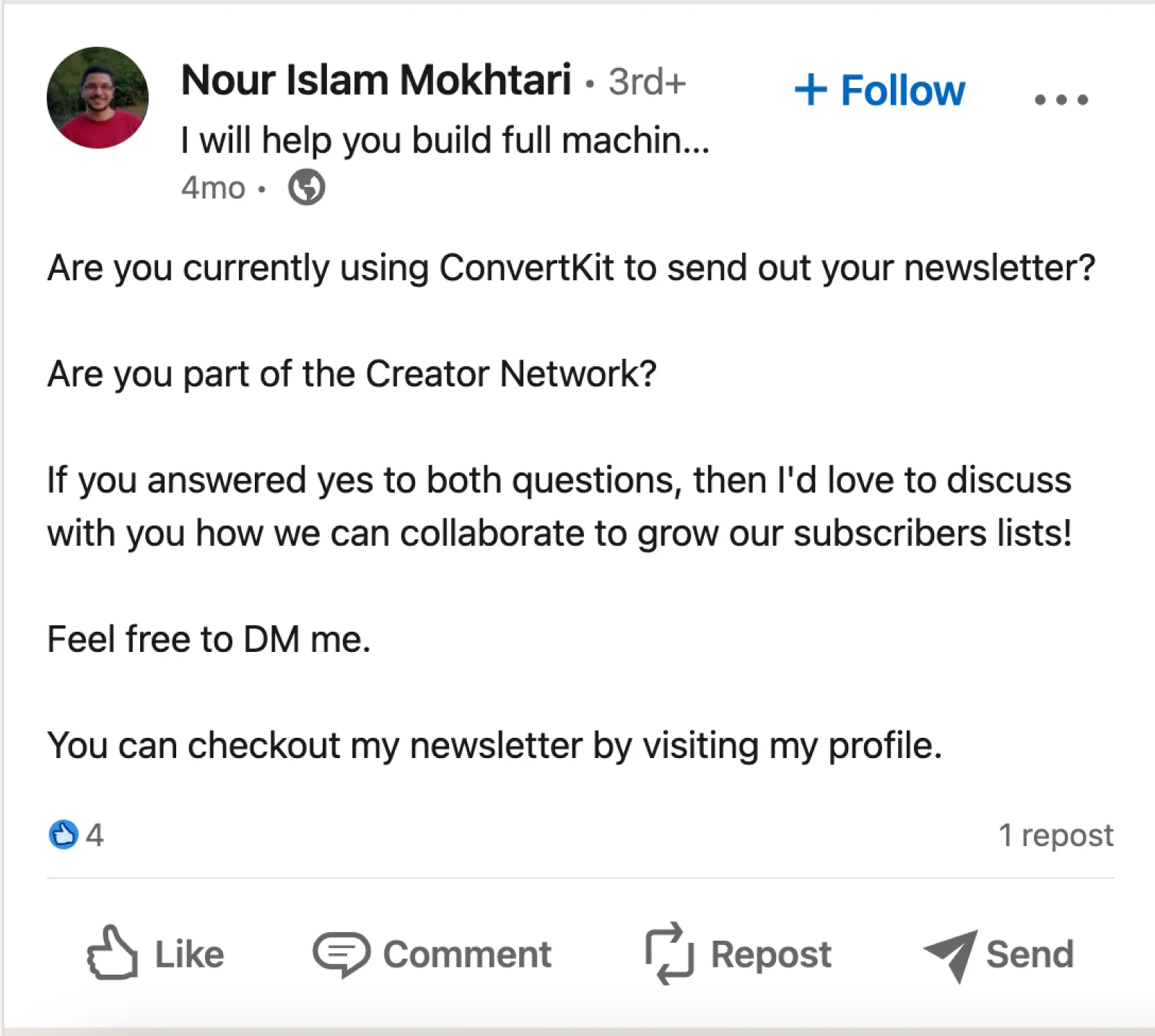Click the "Feel free to DM me" line
This screenshot has height=1036, width=1155.
[209, 639]
